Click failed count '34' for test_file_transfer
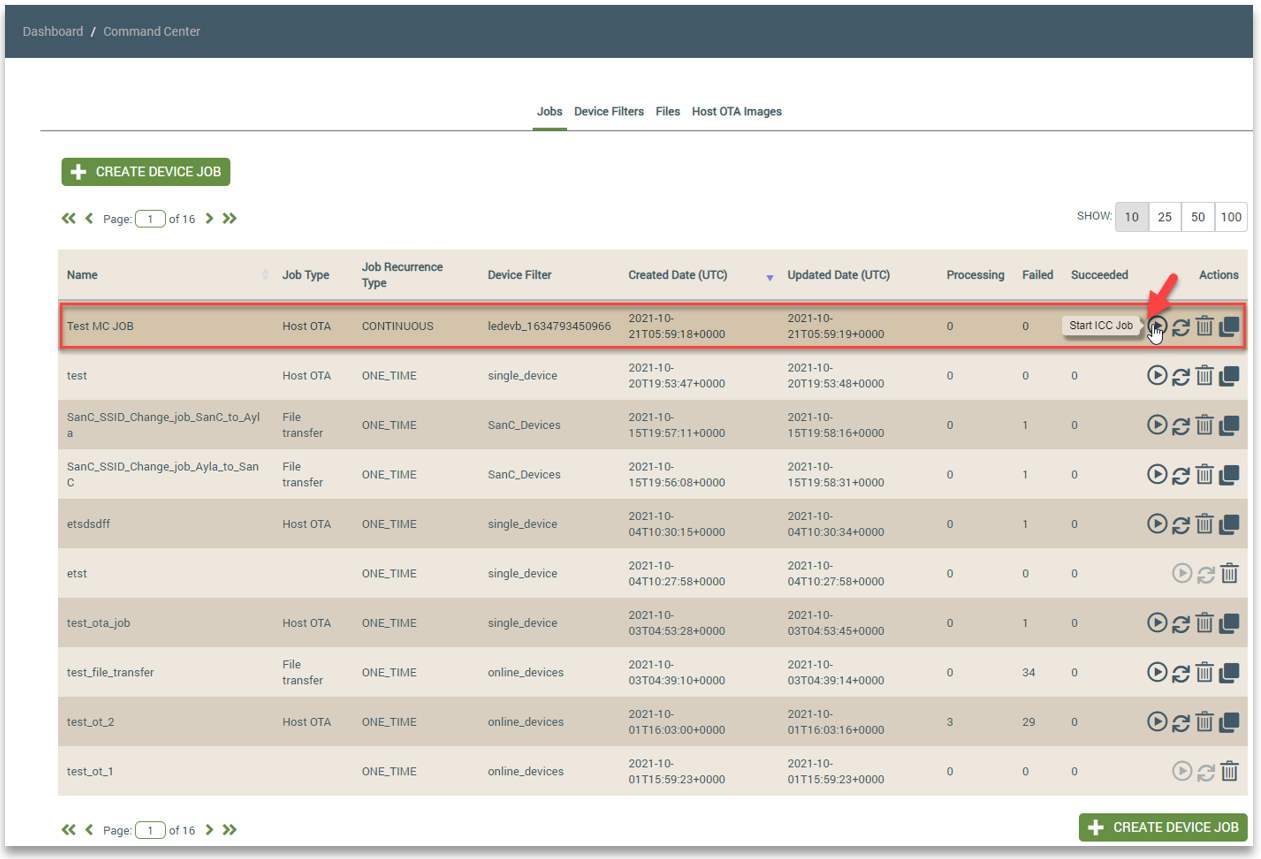Image resolution: width=1261 pixels, height=859 pixels. point(1029,672)
